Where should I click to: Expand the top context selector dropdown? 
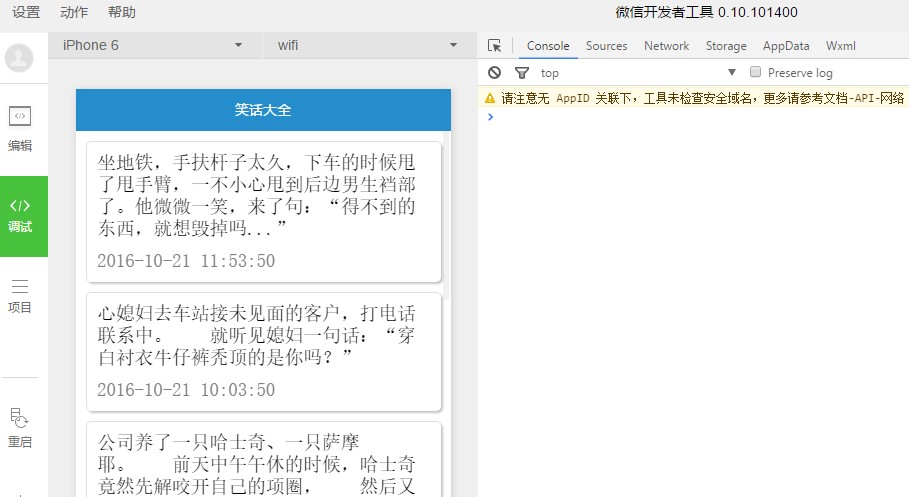pos(638,73)
